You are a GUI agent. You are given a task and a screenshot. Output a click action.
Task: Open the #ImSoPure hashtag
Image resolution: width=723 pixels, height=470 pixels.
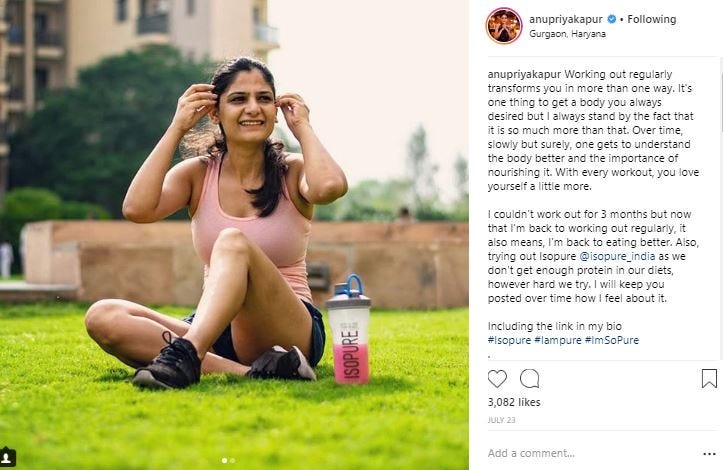point(611,340)
